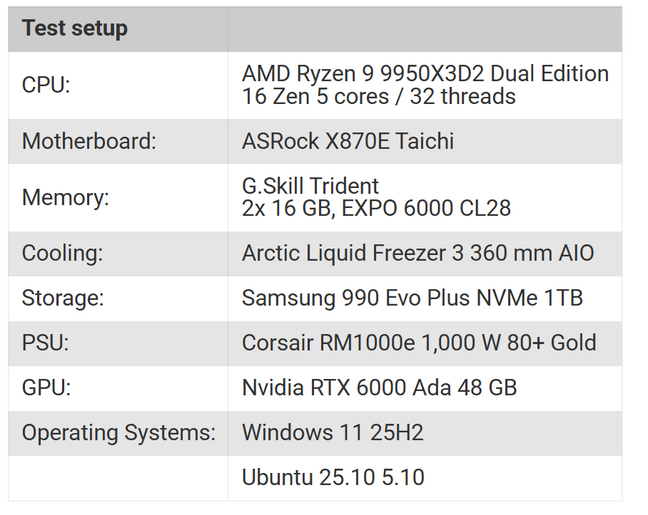This screenshot has width=648, height=515.
Task: Select the "Cooling:" row label
Action: coord(62,254)
